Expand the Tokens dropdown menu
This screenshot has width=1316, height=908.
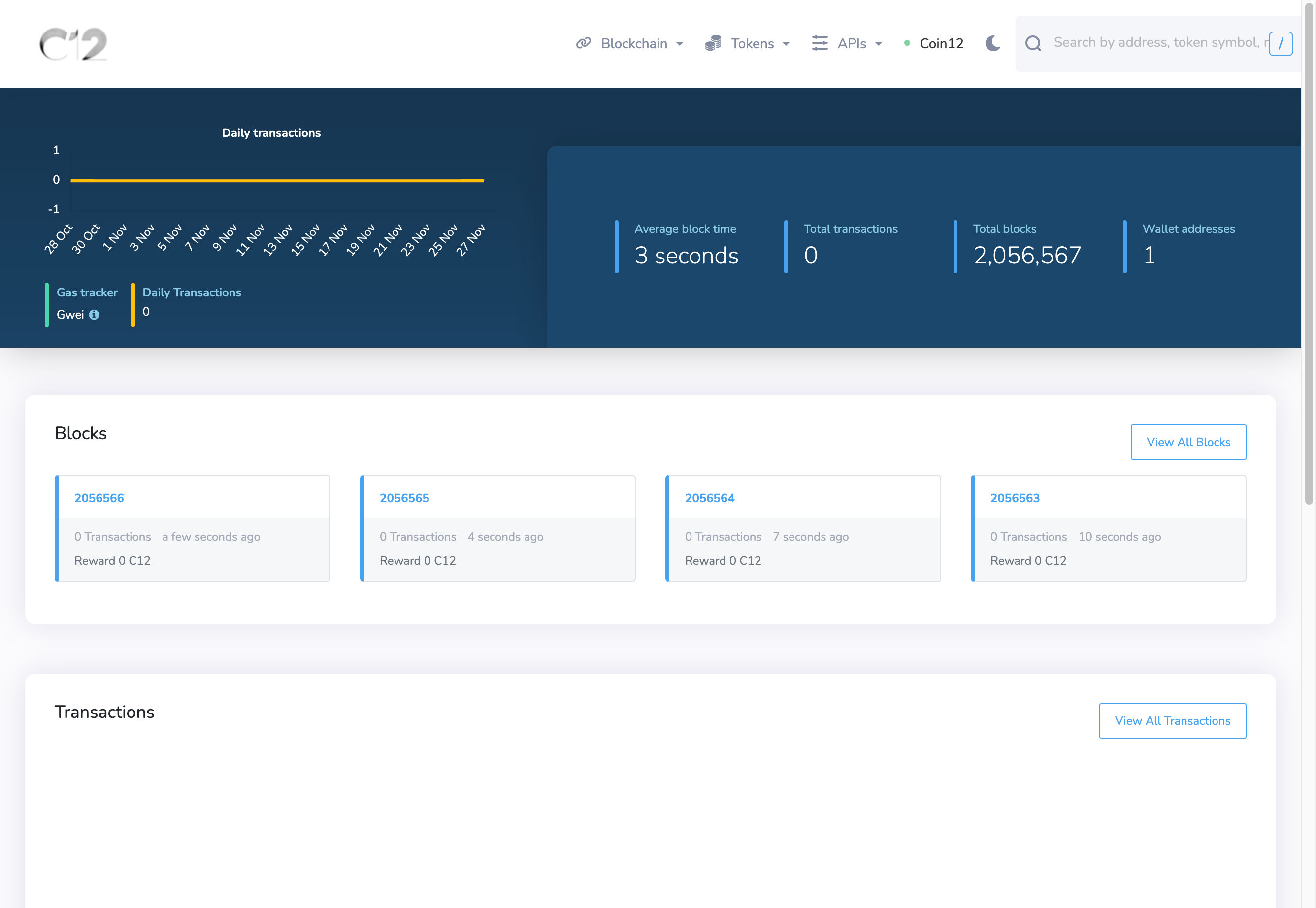coord(749,43)
